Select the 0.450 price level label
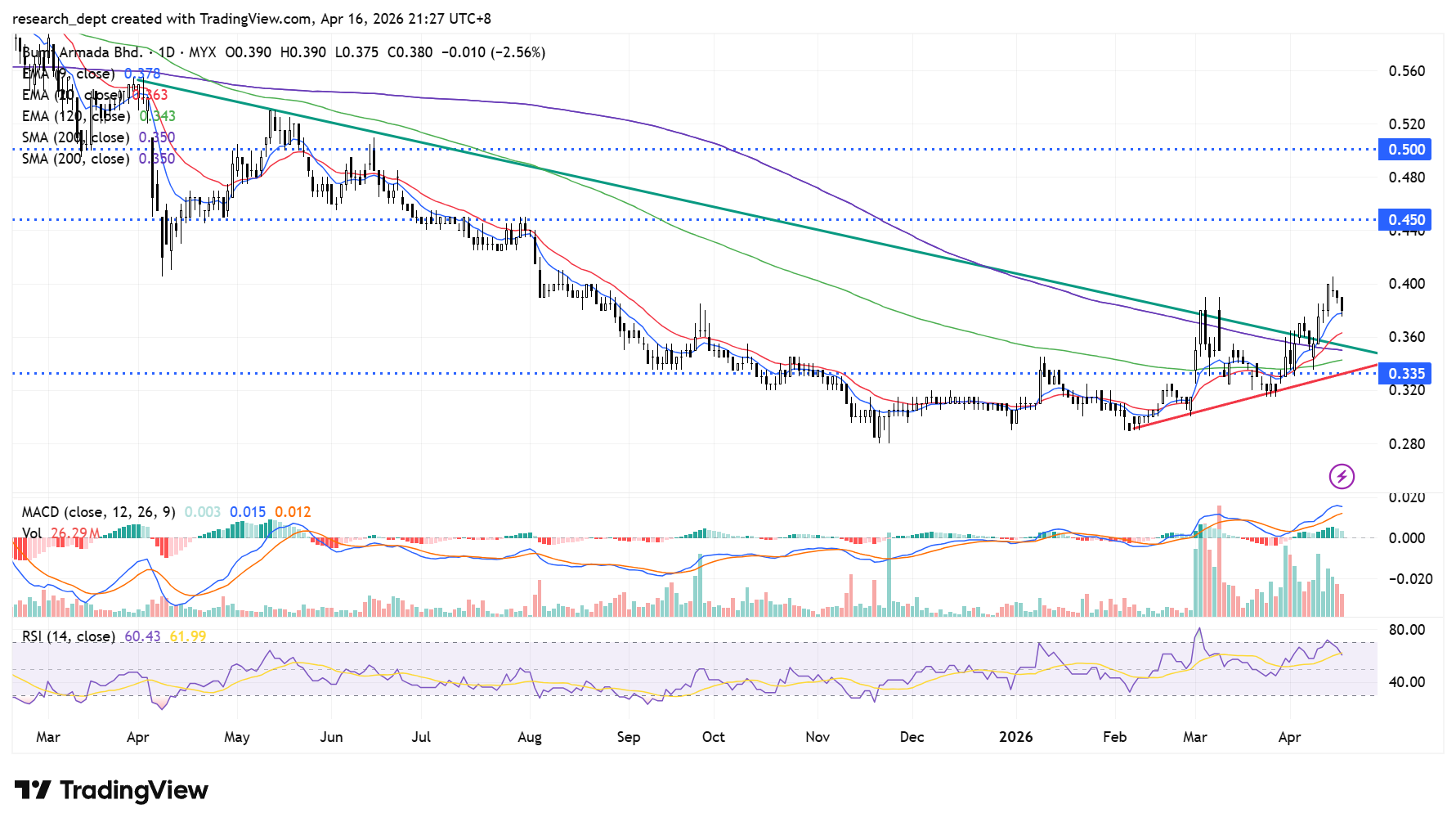The width and height of the screenshot is (1456, 827). 1405,220
